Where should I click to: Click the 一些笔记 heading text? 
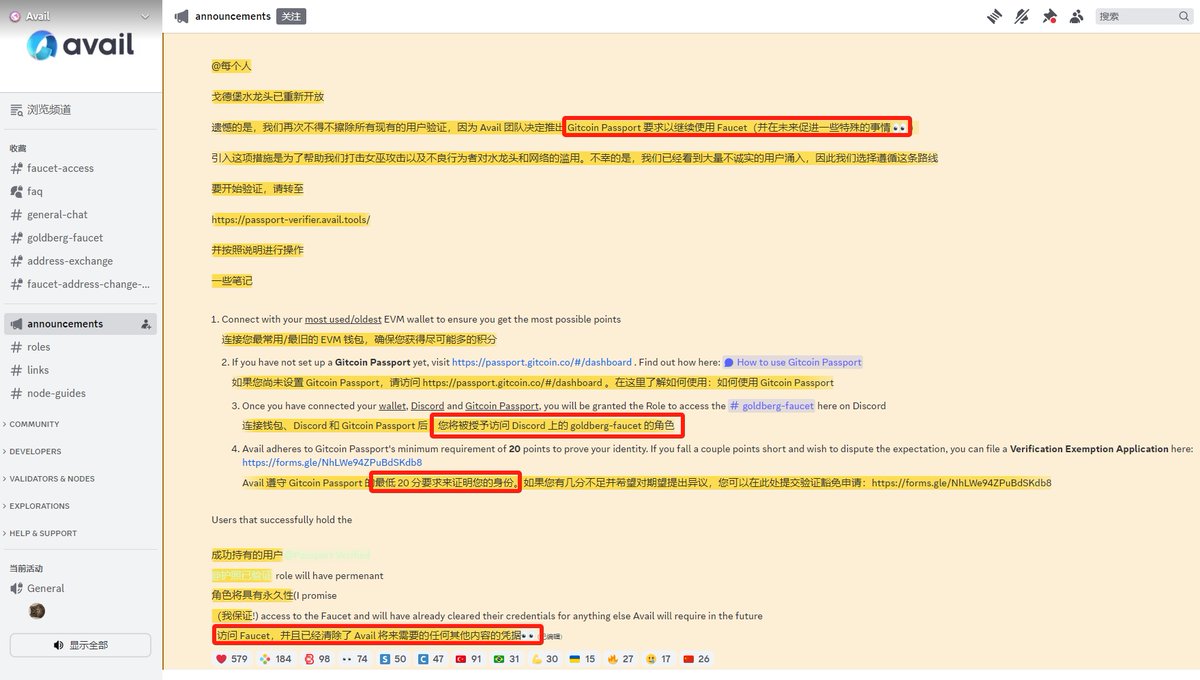(232, 281)
